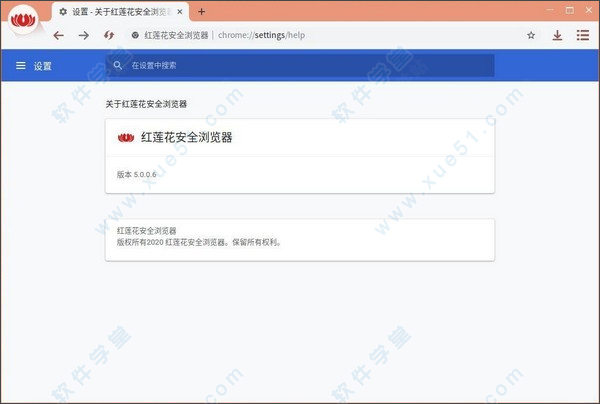Close the browser window
The image size is (600, 404).
[x=589, y=10]
